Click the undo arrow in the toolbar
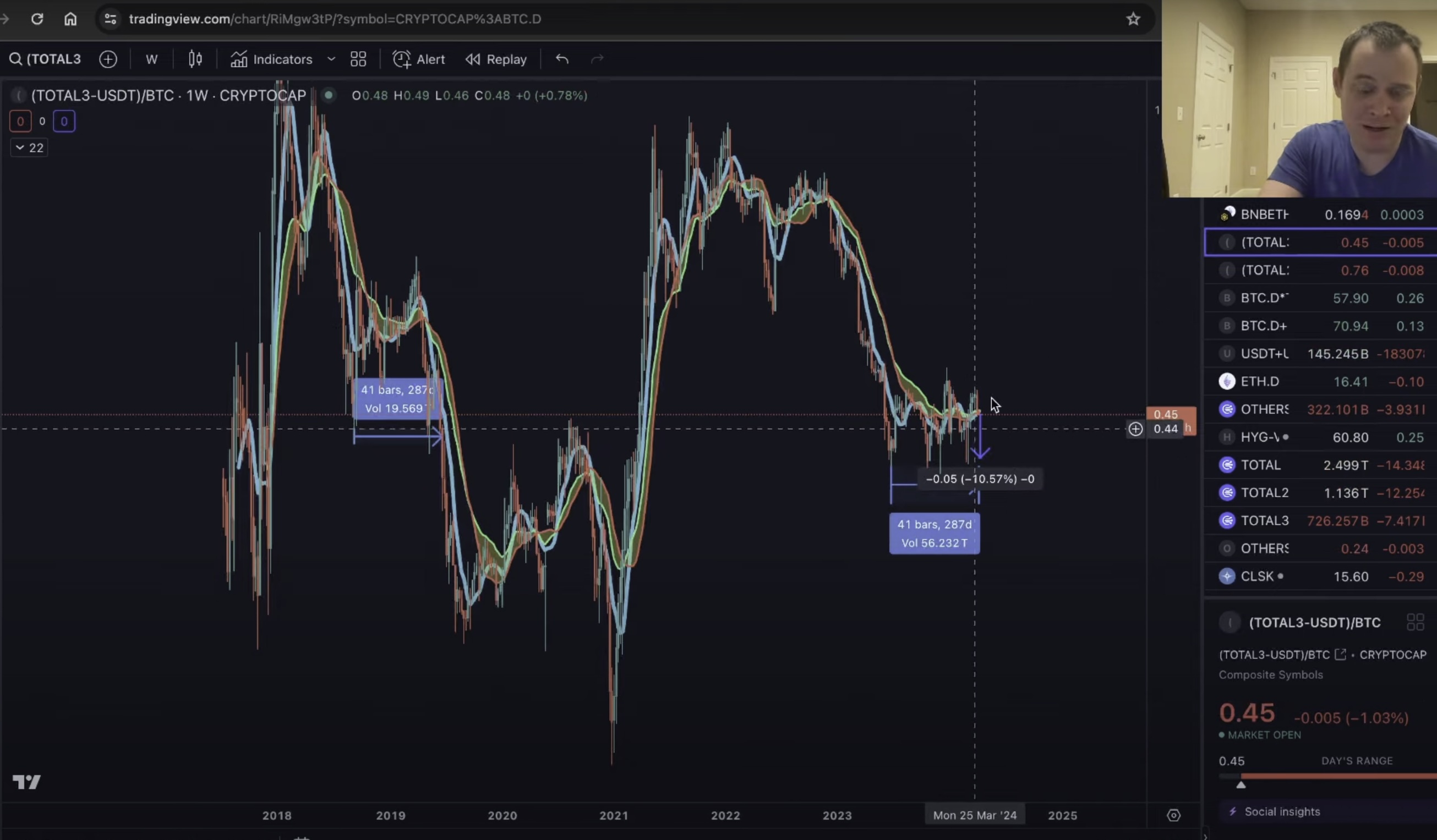The width and height of the screenshot is (1437, 840). tap(562, 59)
